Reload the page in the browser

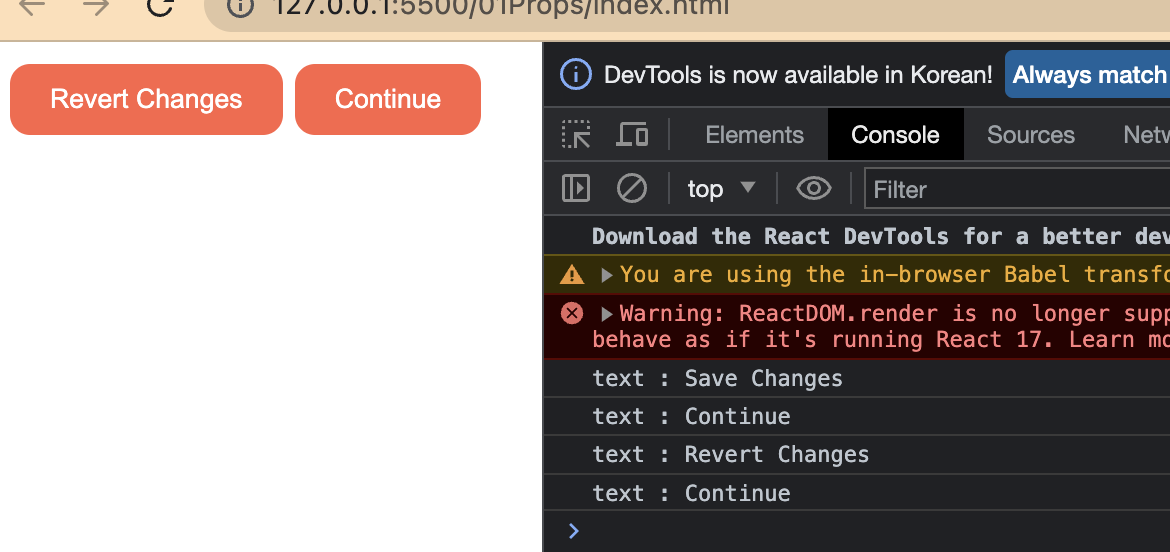[160, 7]
